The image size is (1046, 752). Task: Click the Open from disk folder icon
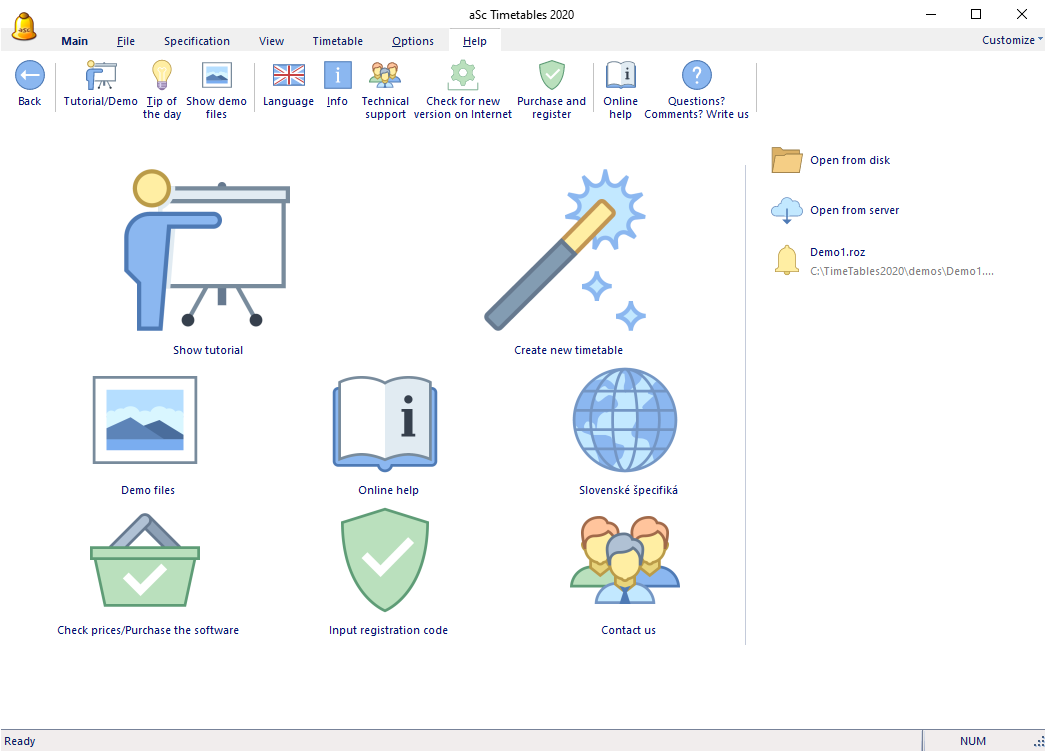coord(787,160)
